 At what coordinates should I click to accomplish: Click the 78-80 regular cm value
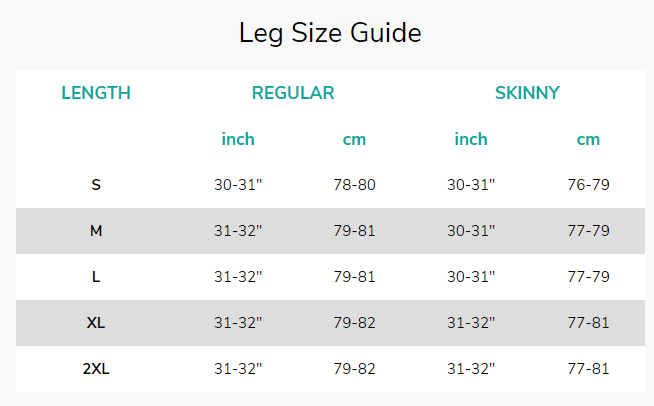354,185
